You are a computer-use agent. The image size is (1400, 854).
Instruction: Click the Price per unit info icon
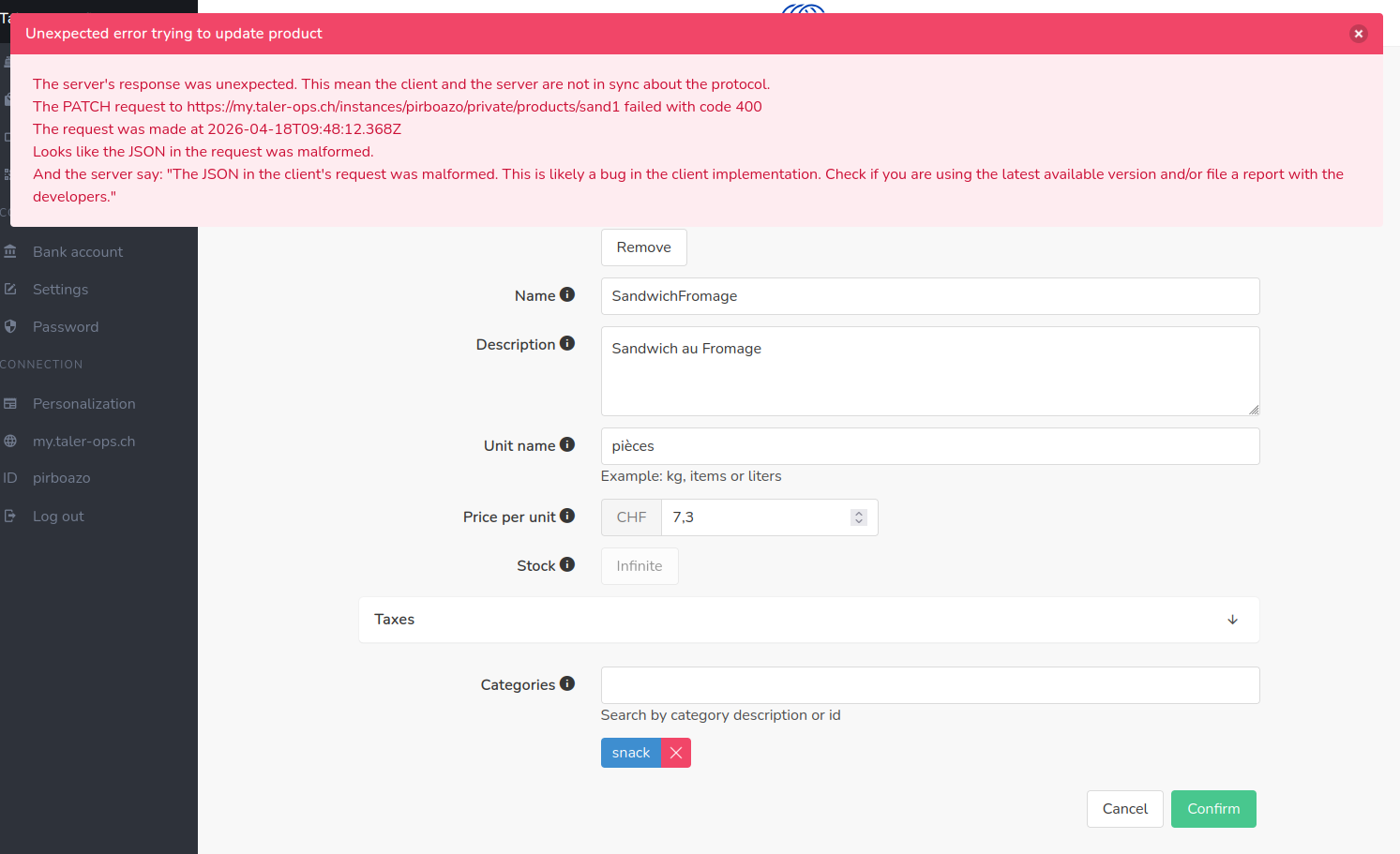pyautogui.click(x=567, y=516)
